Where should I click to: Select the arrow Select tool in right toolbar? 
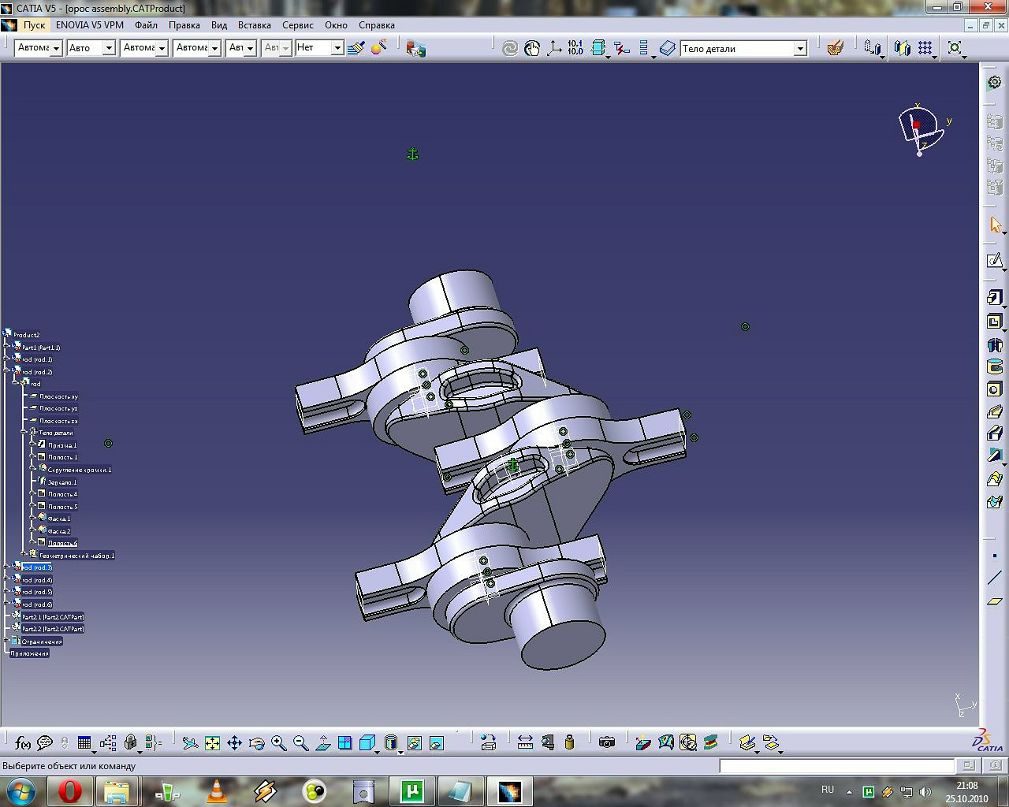pyautogui.click(x=994, y=225)
